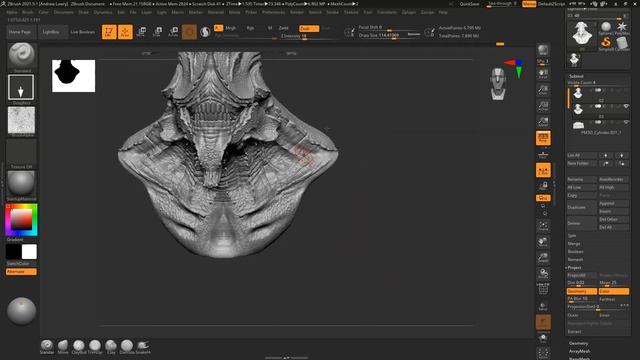
Task: Click the Alternate button
Action: pyautogui.click(x=21, y=271)
